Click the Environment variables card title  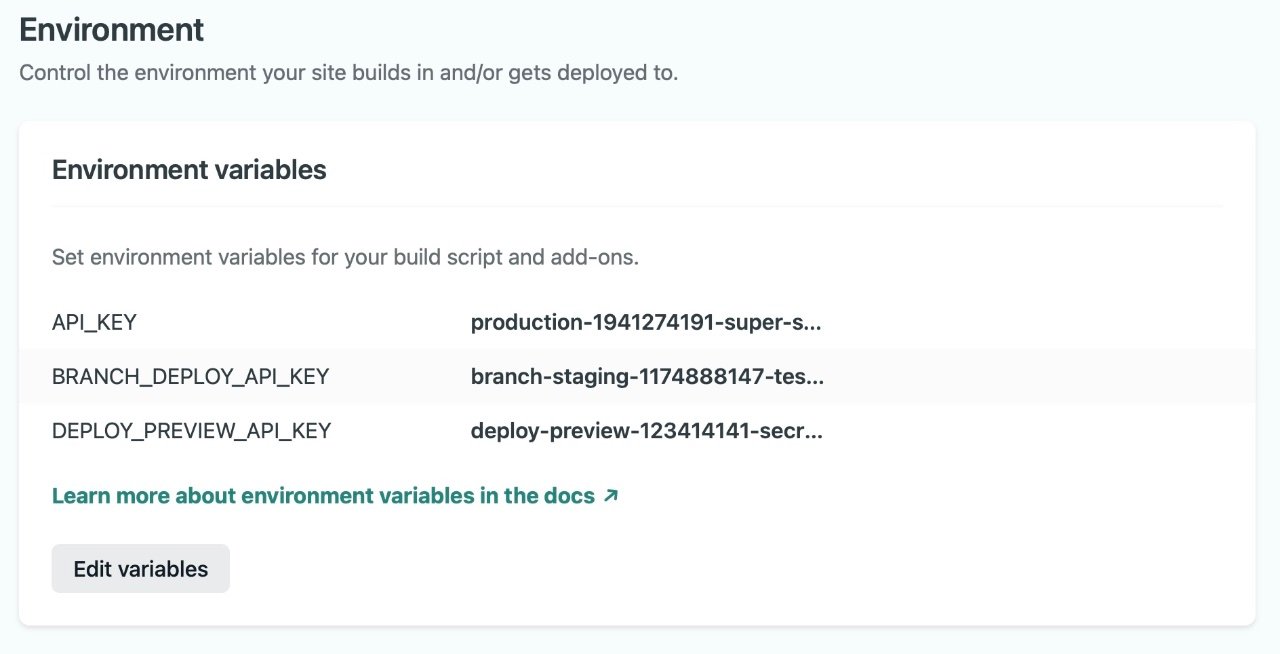tap(189, 170)
